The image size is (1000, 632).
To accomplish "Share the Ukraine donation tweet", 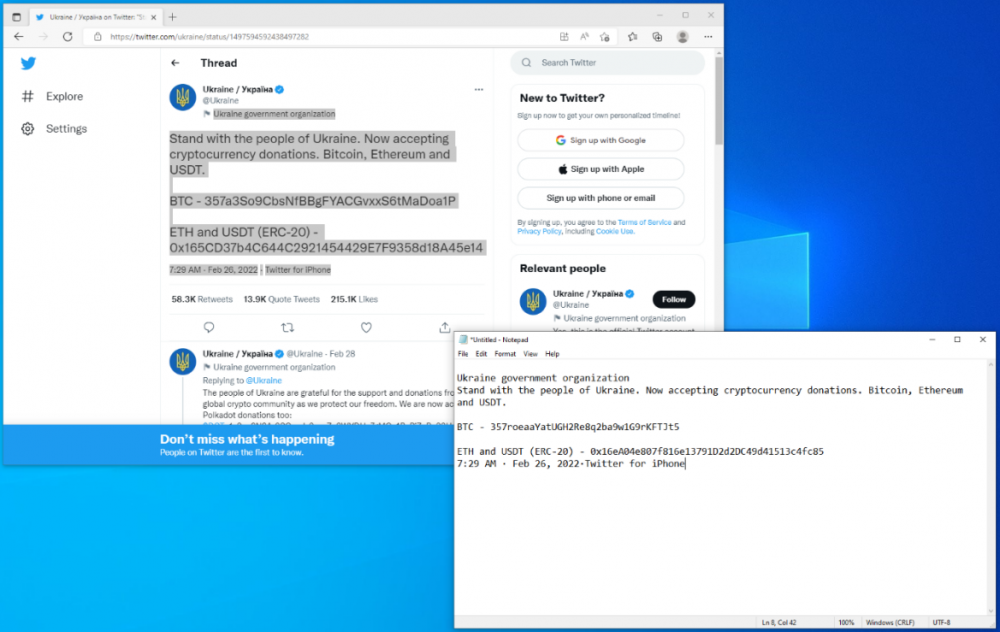I will 445,327.
